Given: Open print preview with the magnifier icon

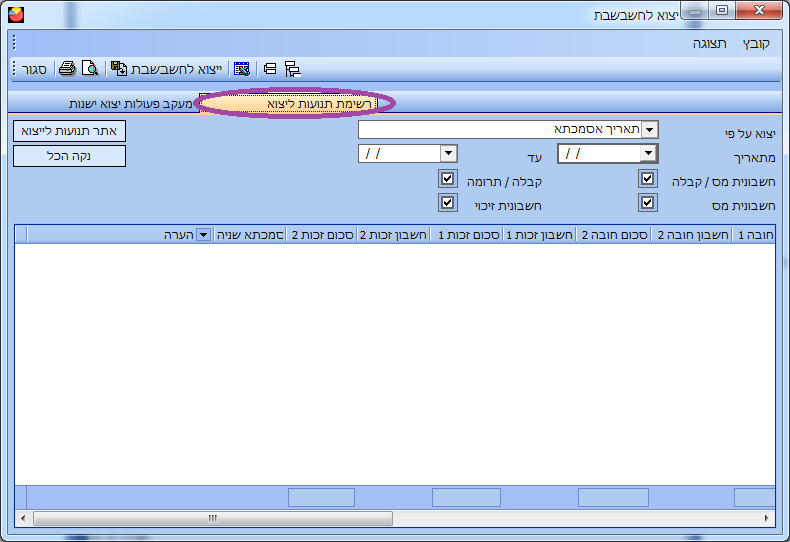Looking at the screenshot, I should click(90, 69).
